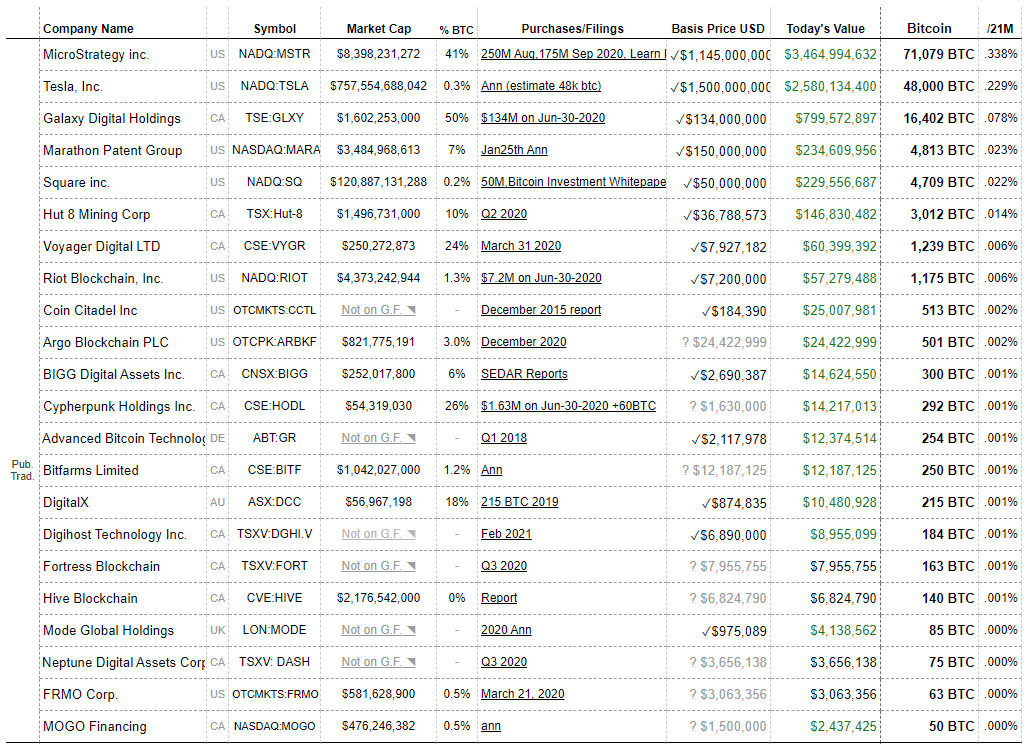Select market cap $120,887,131,288
The height and width of the screenshot is (744, 1024).
pyautogui.click(x=378, y=182)
